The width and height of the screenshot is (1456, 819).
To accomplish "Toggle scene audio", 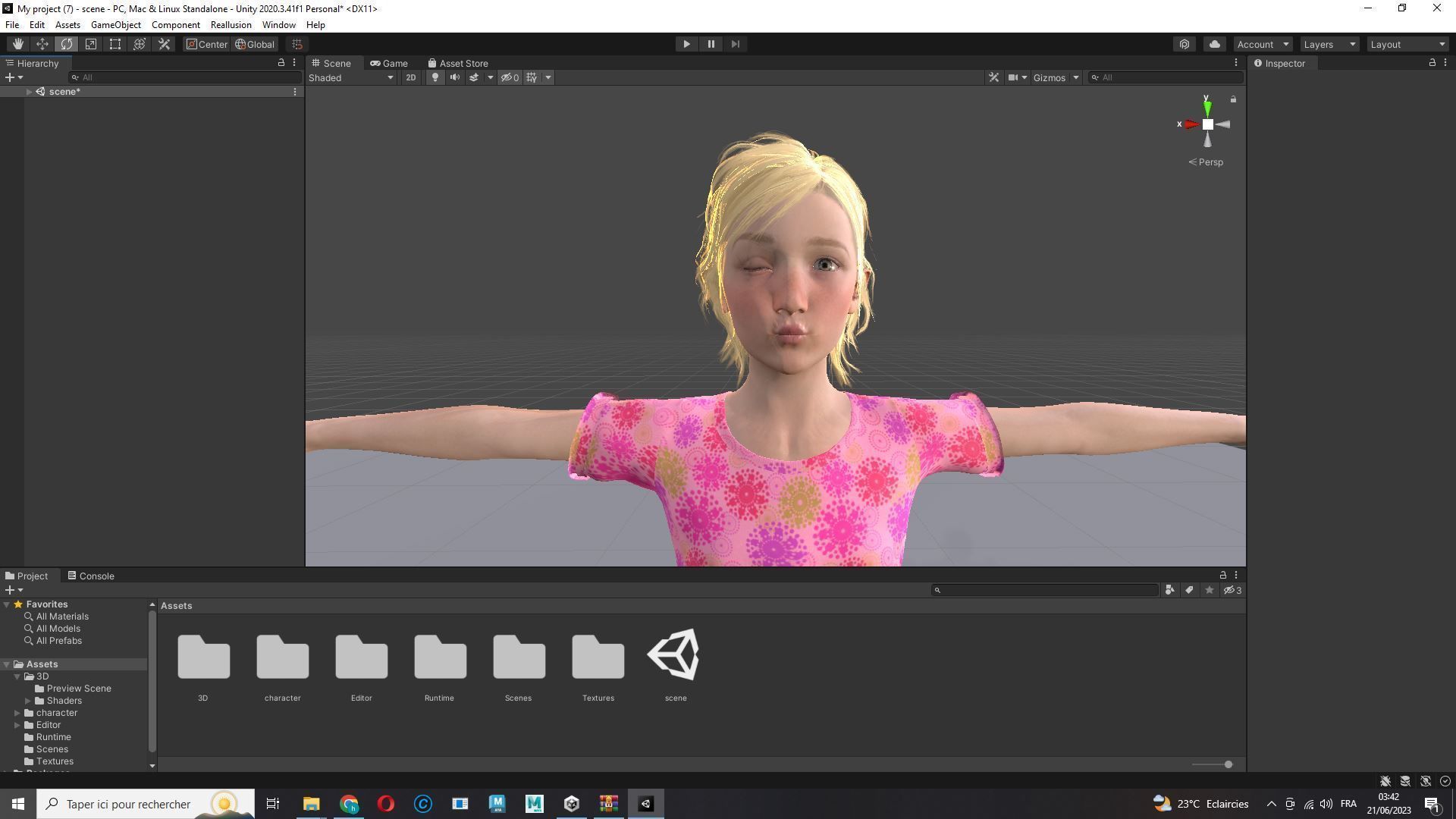I will pyautogui.click(x=454, y=77).
